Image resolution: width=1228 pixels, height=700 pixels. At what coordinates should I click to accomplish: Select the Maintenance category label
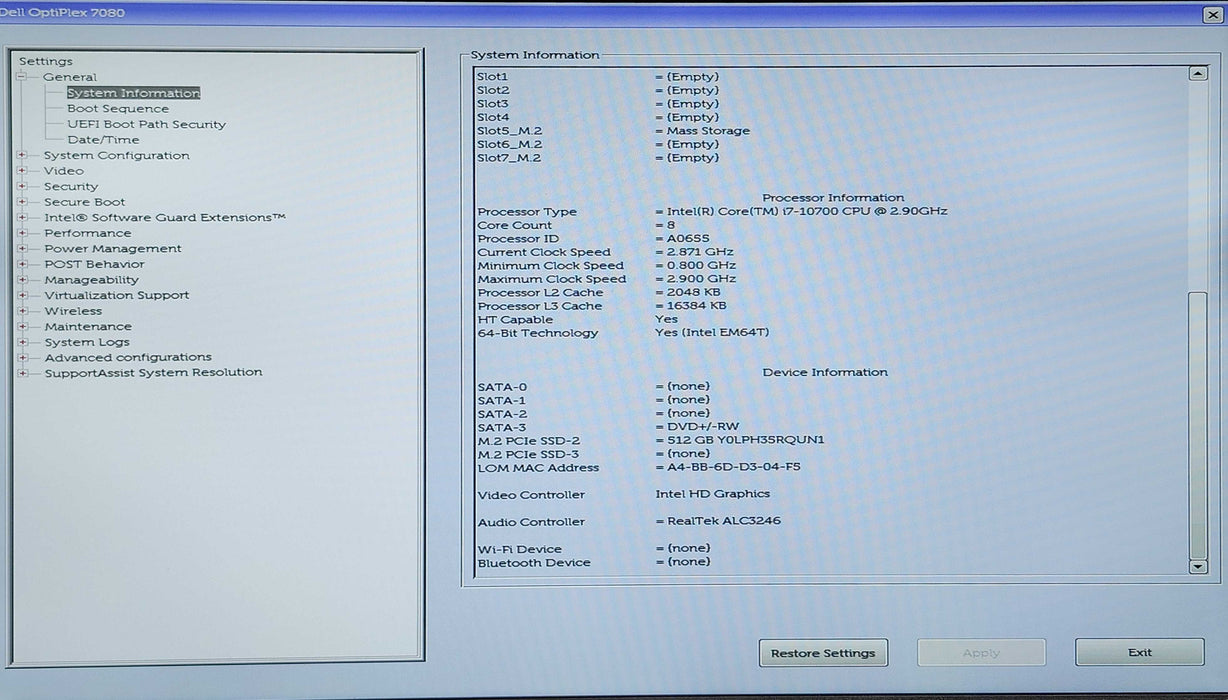pos(88,326)
